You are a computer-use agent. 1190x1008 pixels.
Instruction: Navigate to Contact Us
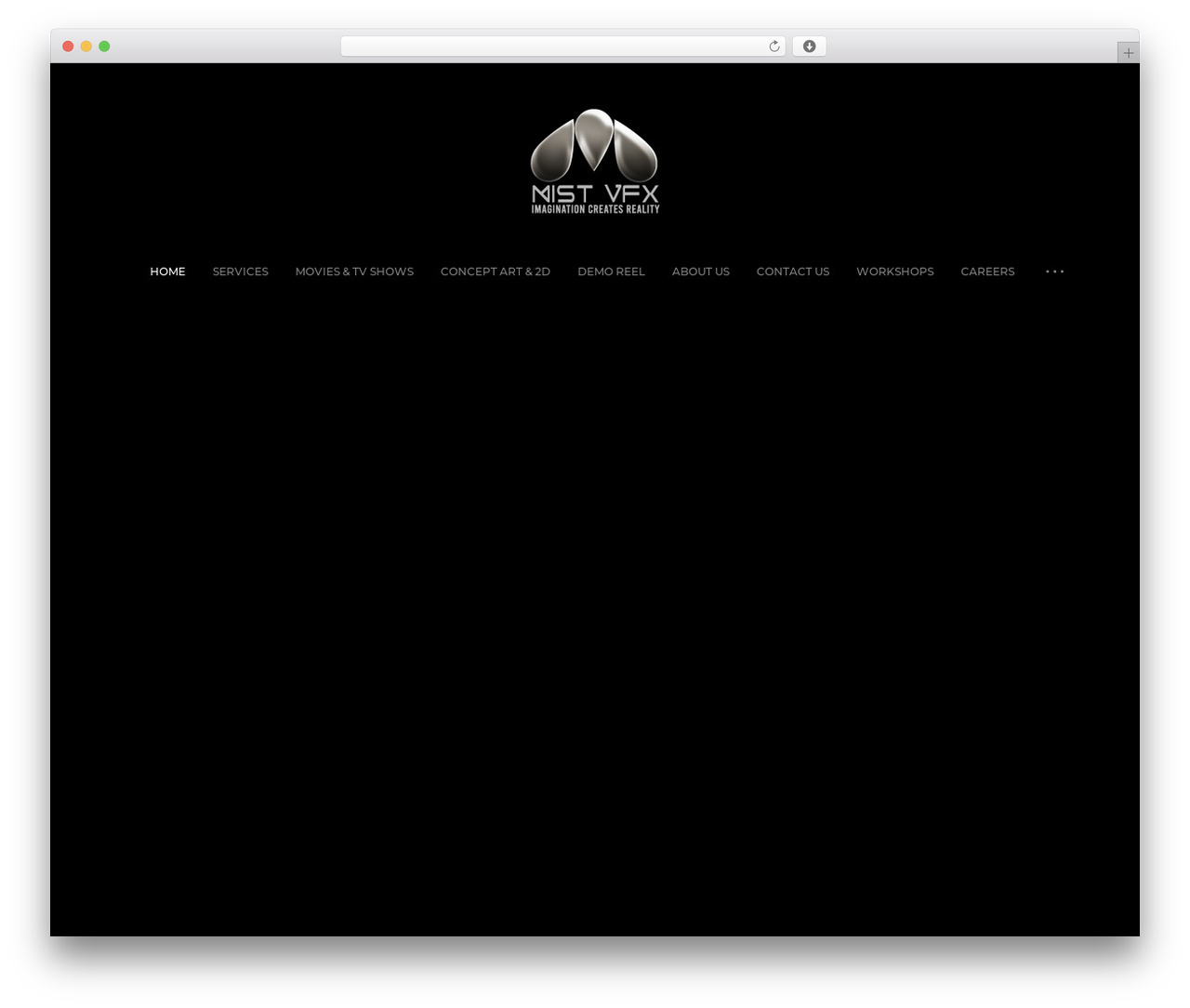tap(793, 272)
